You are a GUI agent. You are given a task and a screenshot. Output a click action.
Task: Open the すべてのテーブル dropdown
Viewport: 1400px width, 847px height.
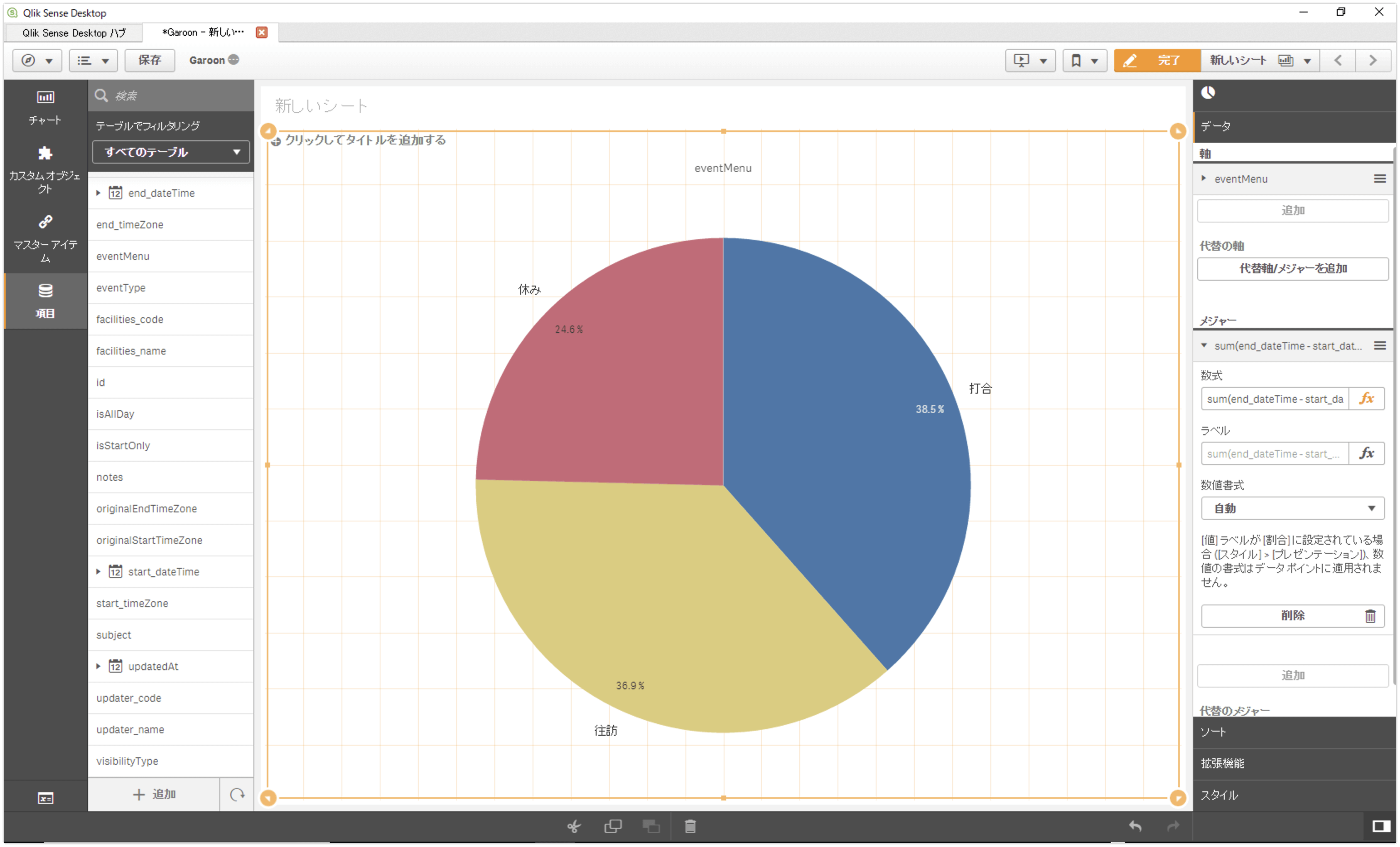(x=171, y=152)
